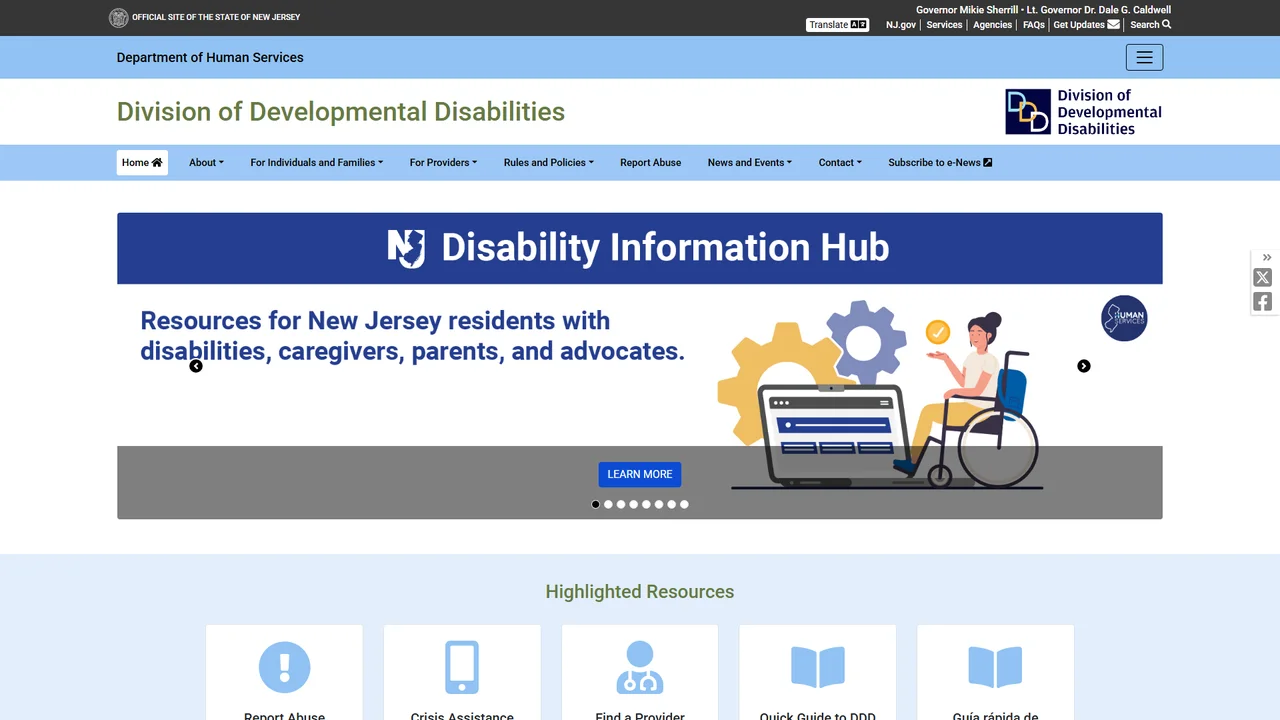Screen dimensions: 1280x720
Task: Expand the Contact dropdown menu
Action: tap(840, 162)
